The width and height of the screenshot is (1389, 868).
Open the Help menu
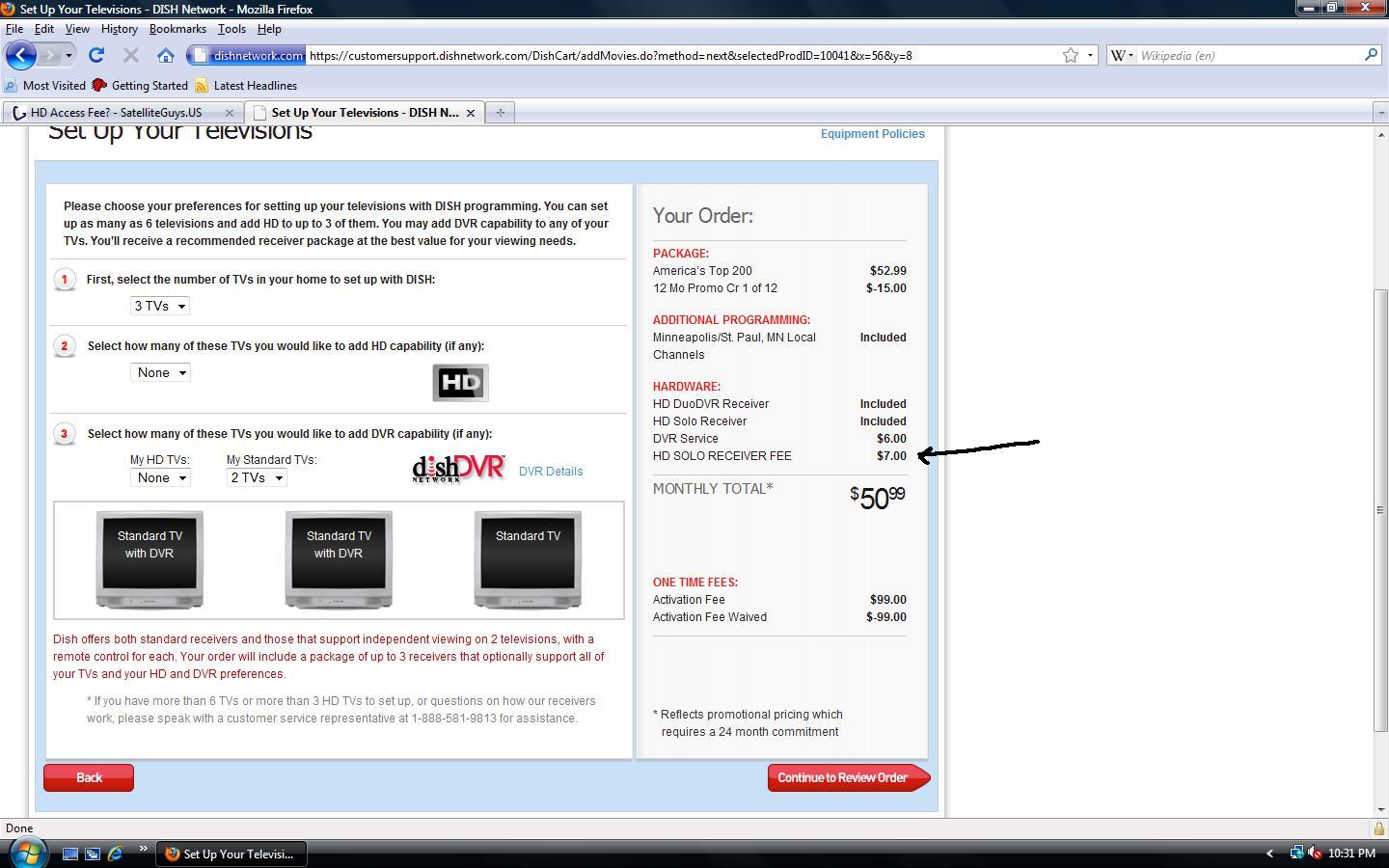click(x=269, y=29)
